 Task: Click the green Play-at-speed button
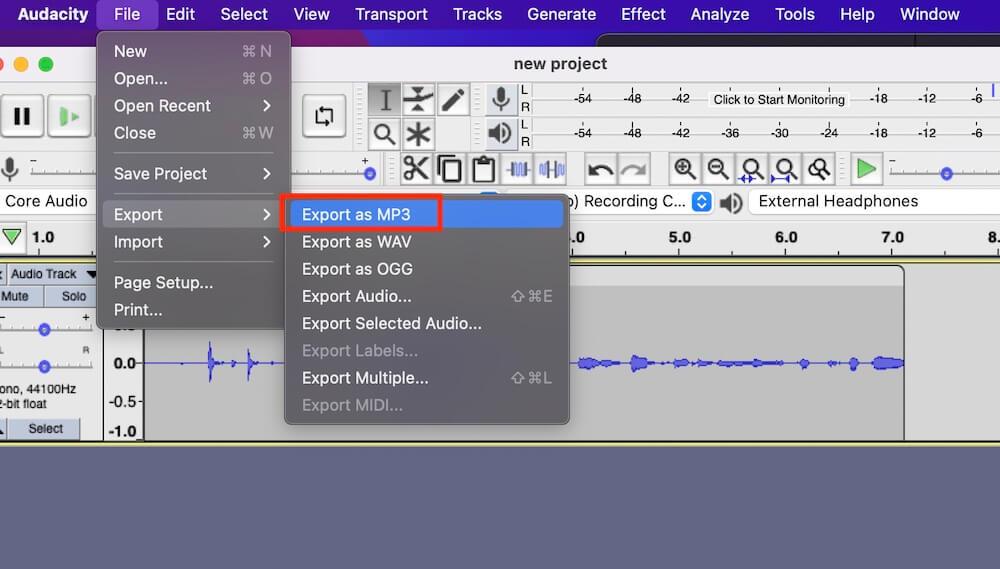pyautogui.click(x=866, y=169)
